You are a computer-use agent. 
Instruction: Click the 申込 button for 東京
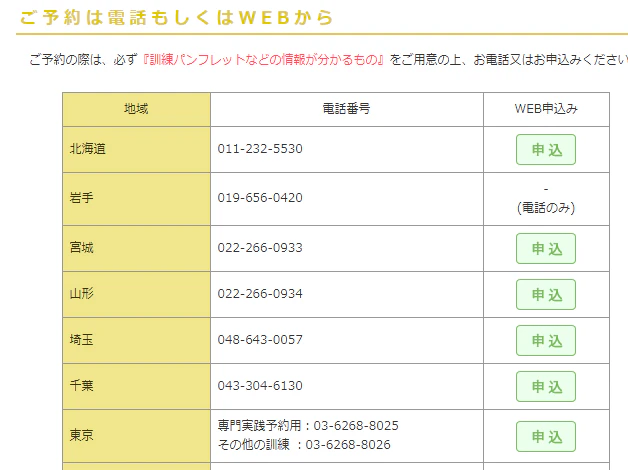pyautogui.click(x=545, y=436)
